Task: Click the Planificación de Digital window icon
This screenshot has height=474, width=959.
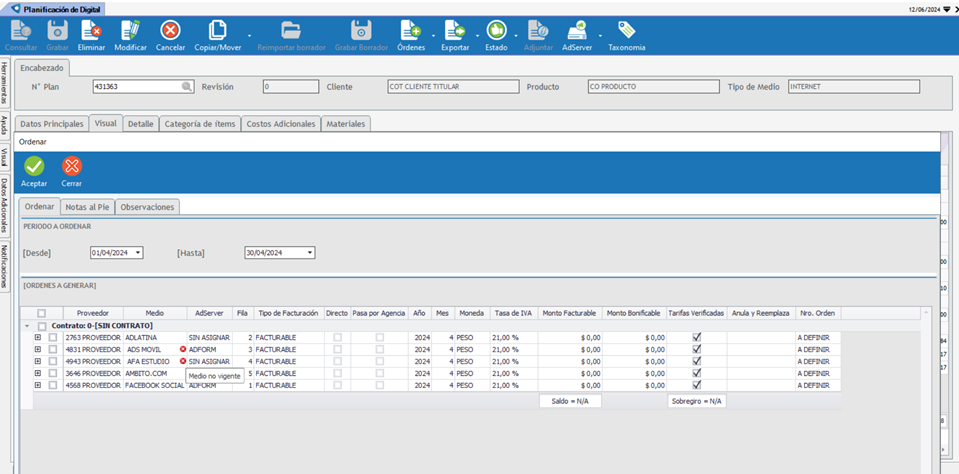Action: click(x=15, y=9)
